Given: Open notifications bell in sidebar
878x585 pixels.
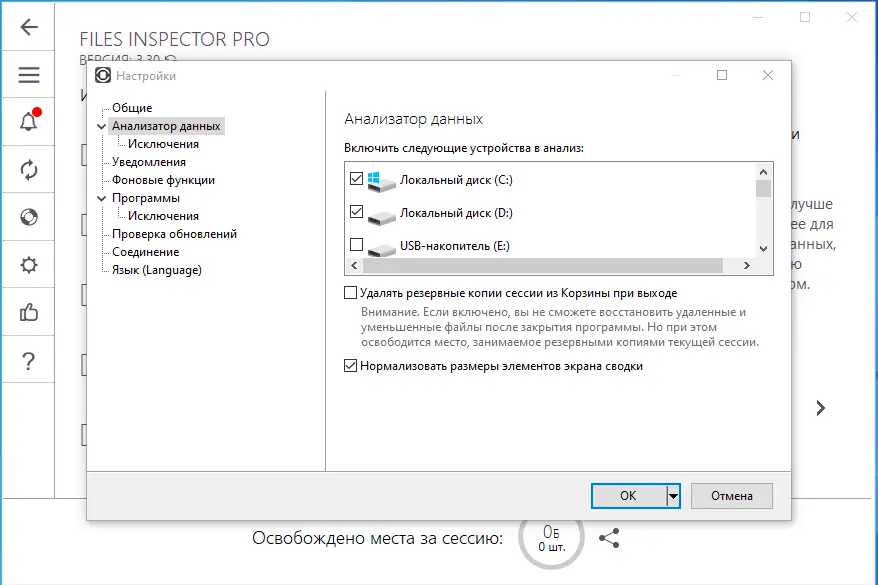Looking at the screenshot, I should click(x=29, y=121).
